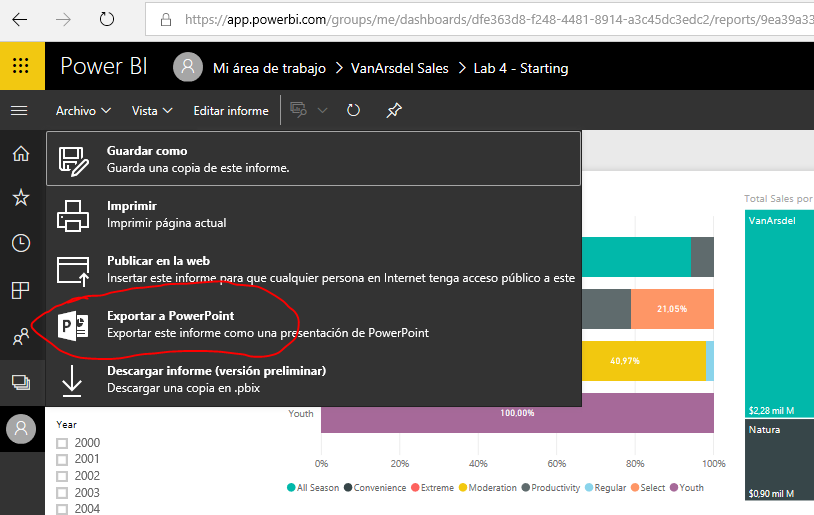The width and height of the screenshot is (814, 515).
Task: Click the Power BI logo text
Action: click(104, 66)
